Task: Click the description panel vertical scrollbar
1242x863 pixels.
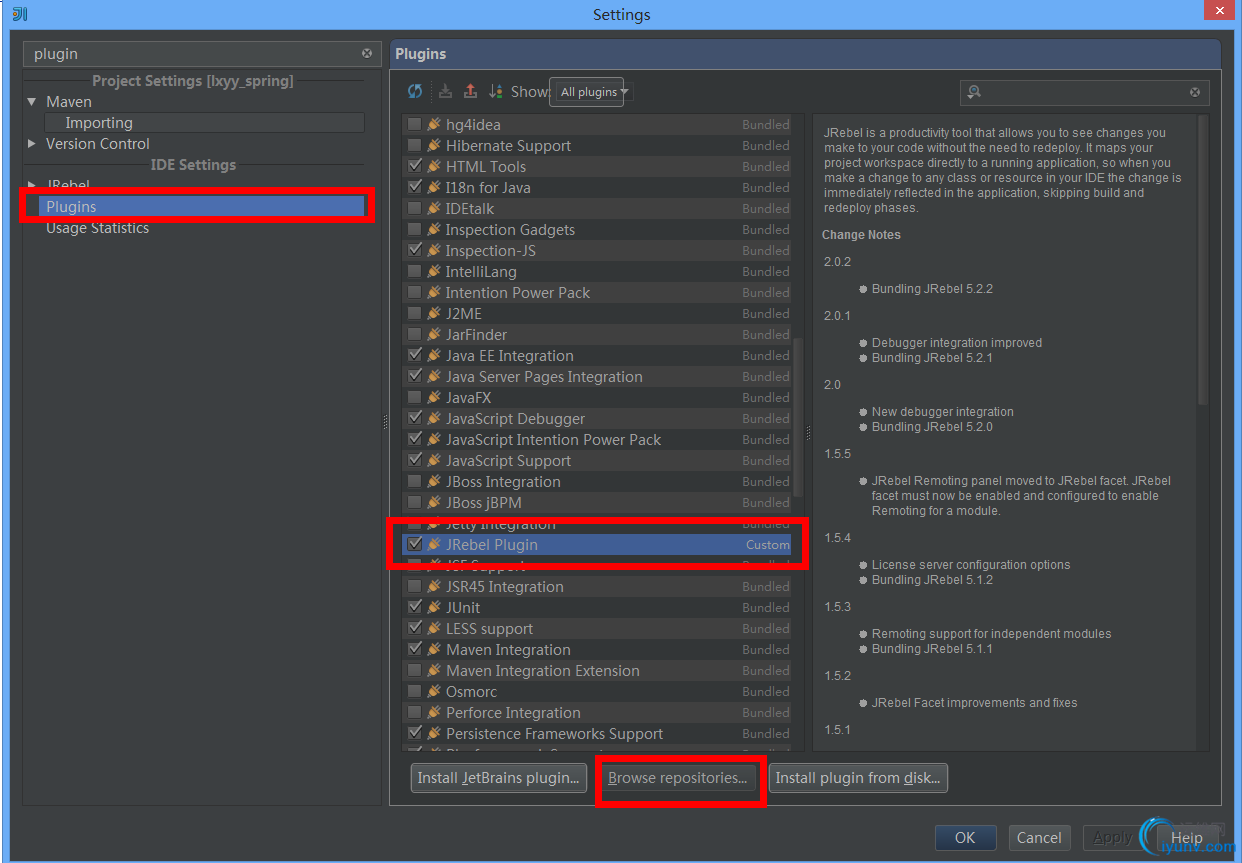Action: click(x=1203, y=260)
